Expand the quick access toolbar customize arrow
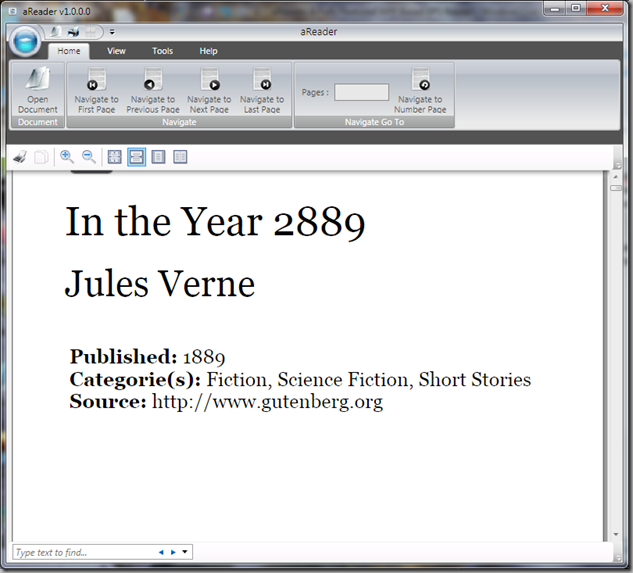This screenshot has width=633, height=573. [112, 31]
